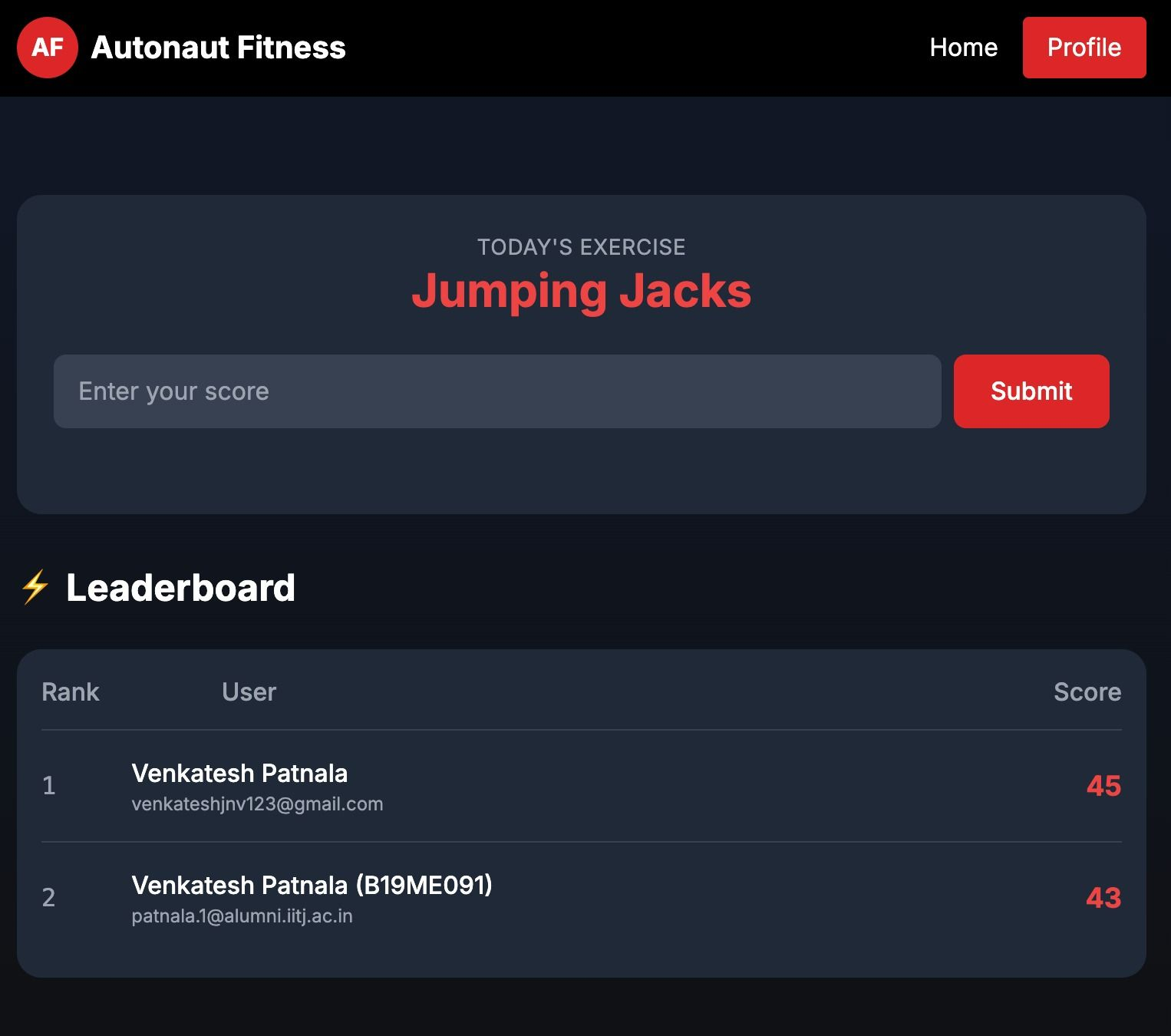Click patnala.1@alumni.iitj.ac.in email address
The height and width of the screenshot is (1036, 1171).
[x=242, y=916]
